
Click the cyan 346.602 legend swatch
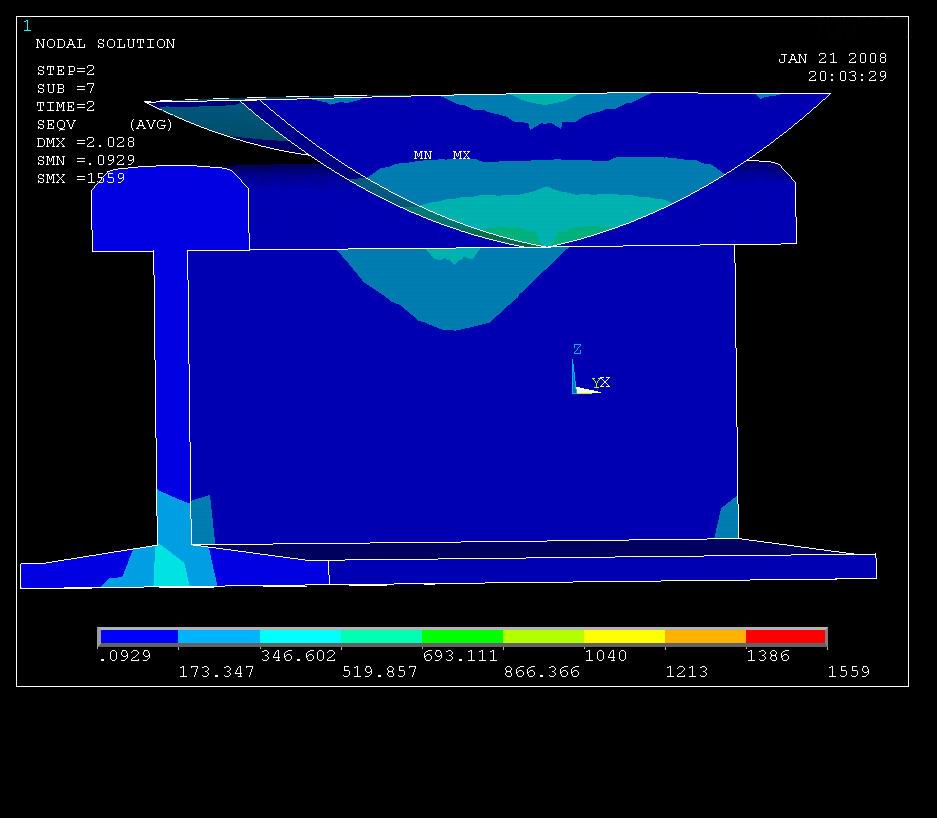[301, 636]
